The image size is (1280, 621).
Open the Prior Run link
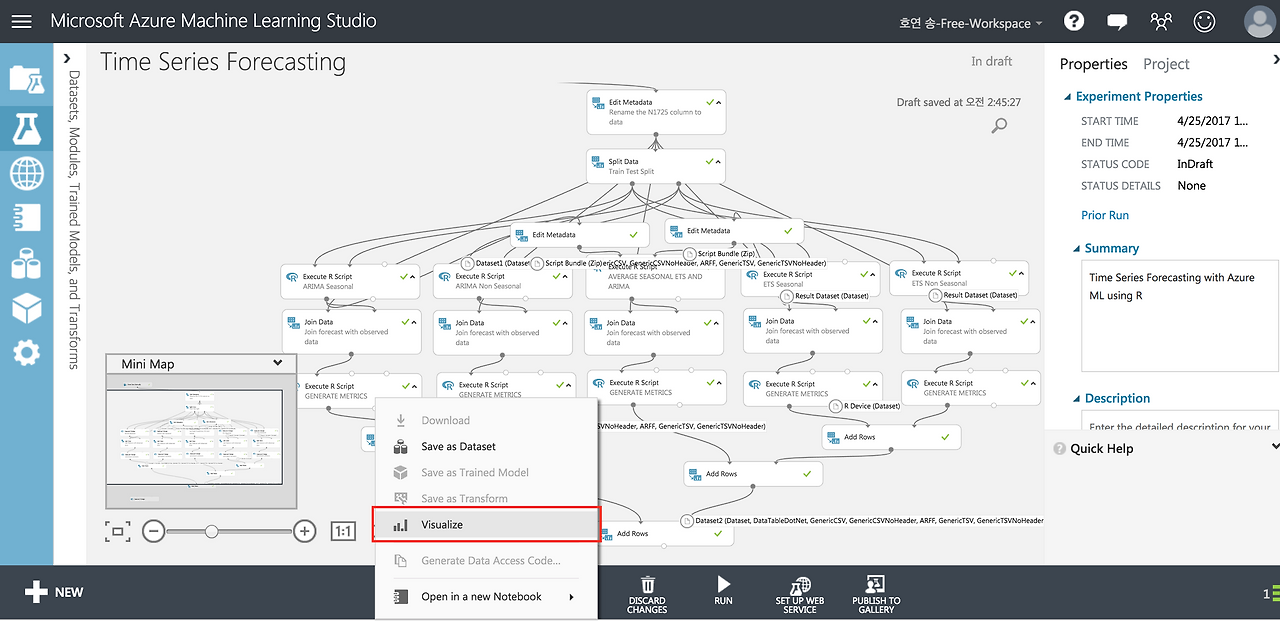(x=1104, y=216)
